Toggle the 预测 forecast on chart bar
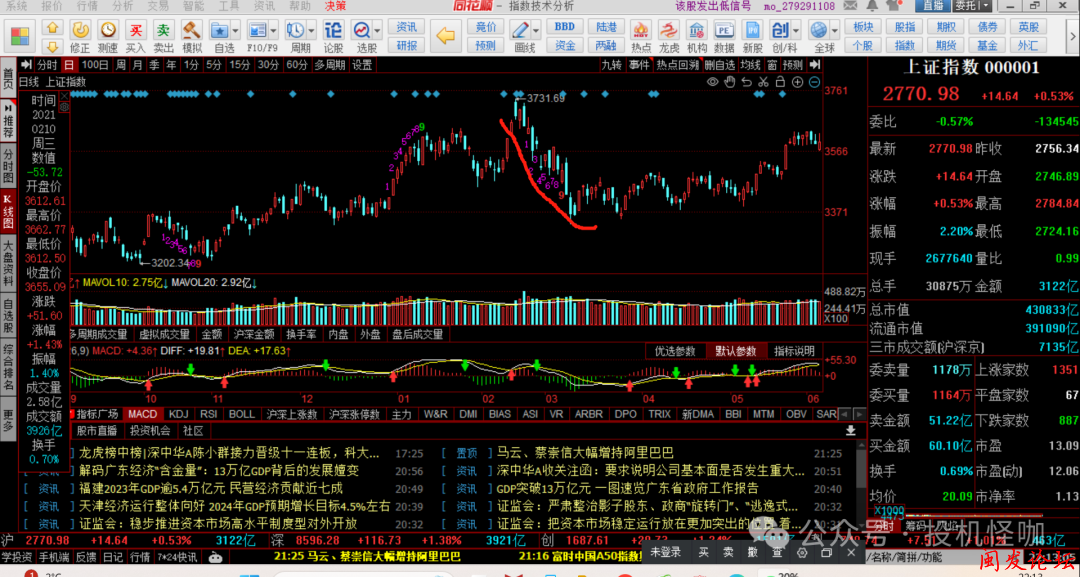1080x577 pixels. [792, 65]
